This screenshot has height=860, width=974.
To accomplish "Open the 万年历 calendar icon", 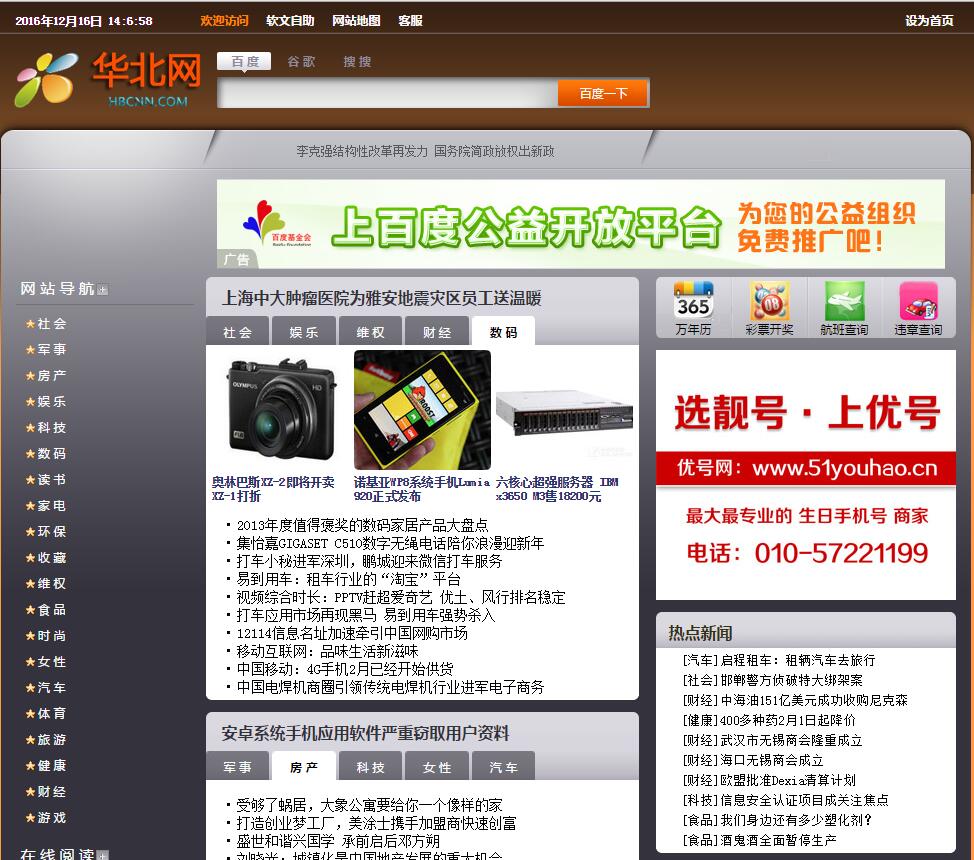I will [x=693, y=308].
